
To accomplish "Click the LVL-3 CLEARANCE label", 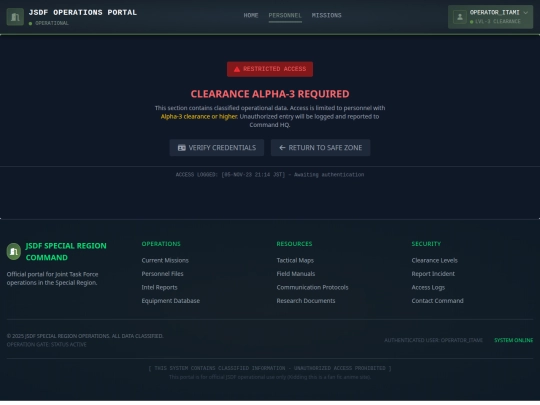I will pyautogui.click(x=498, y=21).
